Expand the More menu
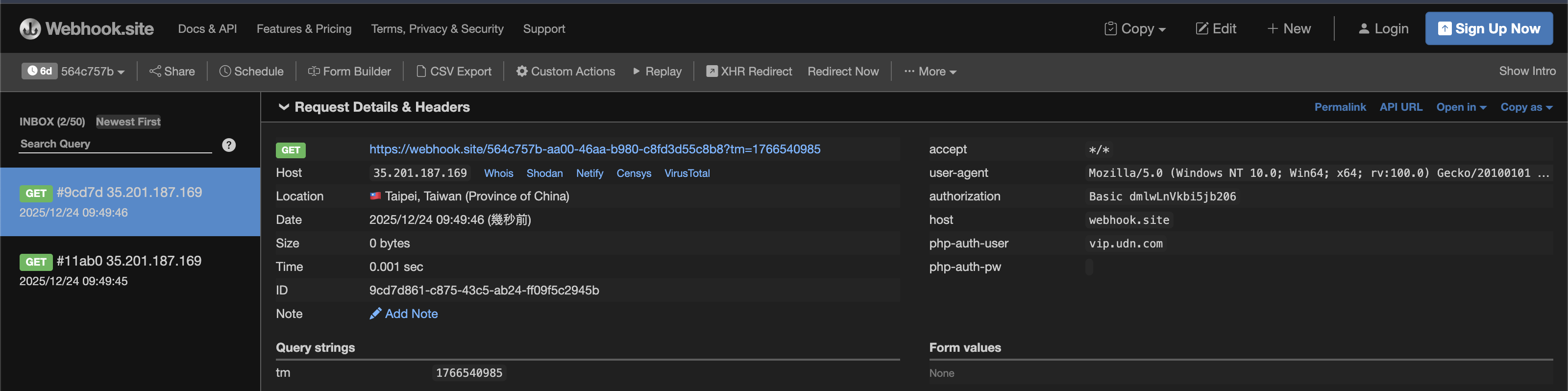1568x391 pixels. [930, 71]
